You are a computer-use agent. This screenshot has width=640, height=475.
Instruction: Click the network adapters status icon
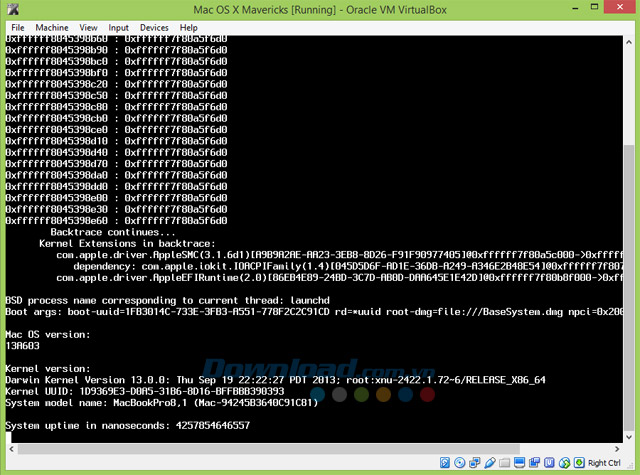pos(475,462)
